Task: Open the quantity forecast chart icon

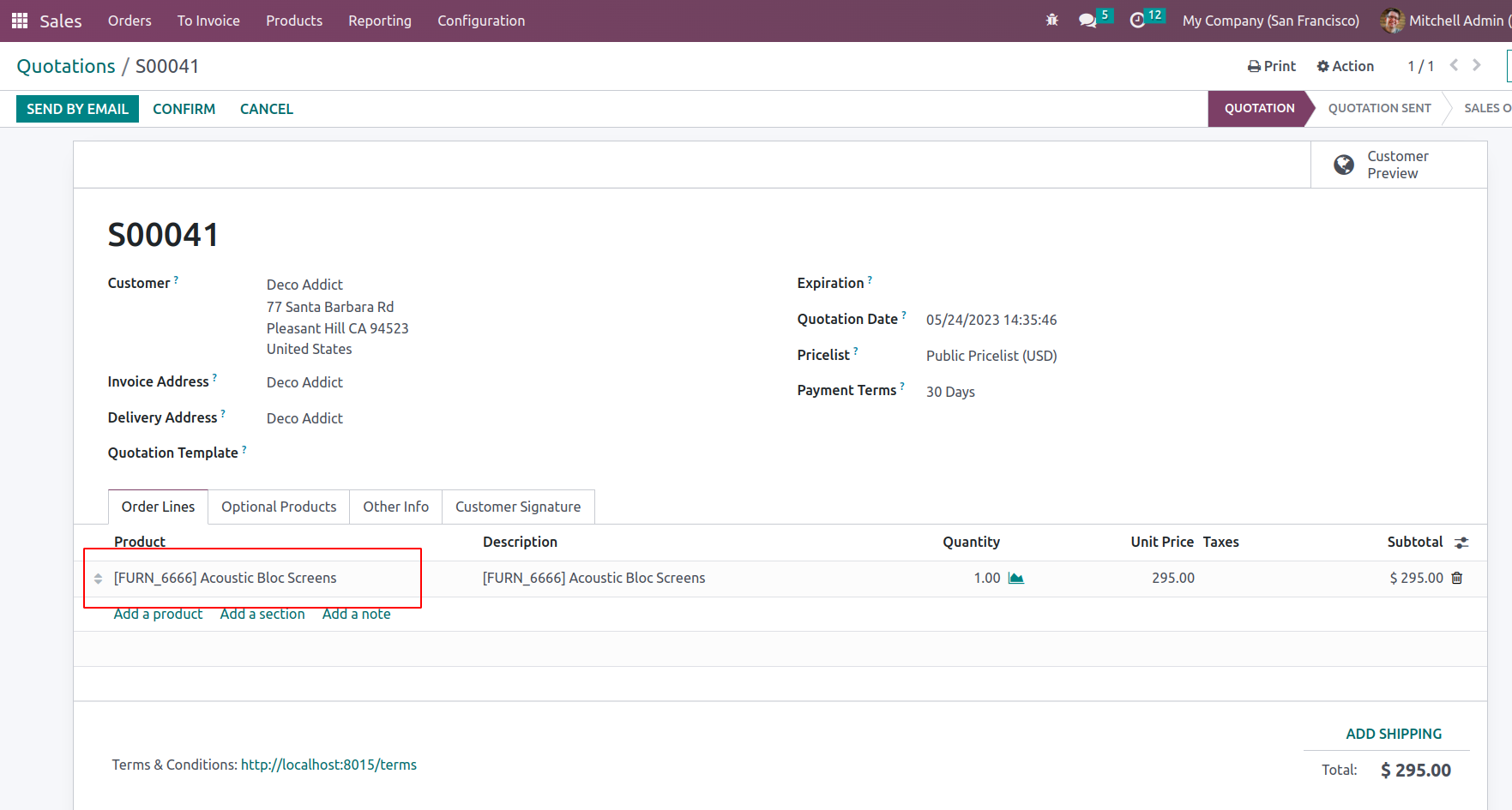Action: 1016,579
